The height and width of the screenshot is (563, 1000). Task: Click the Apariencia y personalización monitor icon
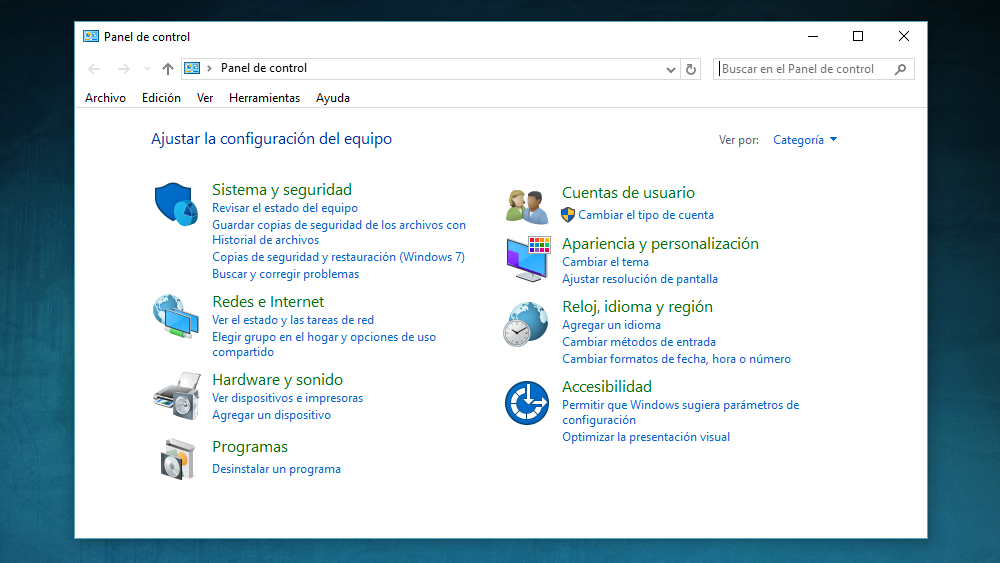pos(528,259)
